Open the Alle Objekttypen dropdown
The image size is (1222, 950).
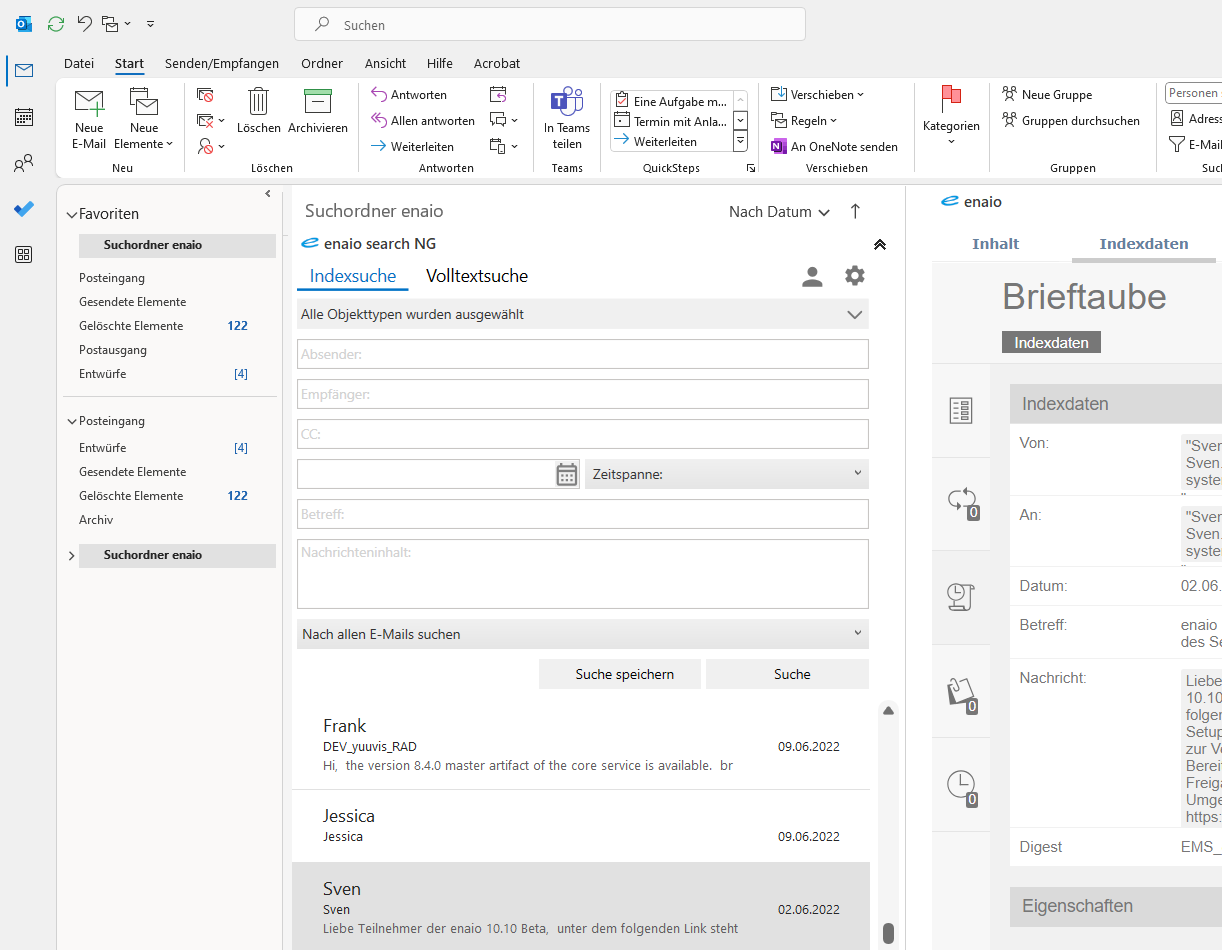582,314
